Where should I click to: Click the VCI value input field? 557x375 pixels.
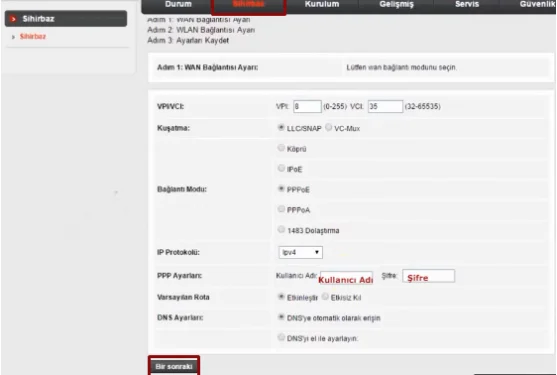click(385, 107)
